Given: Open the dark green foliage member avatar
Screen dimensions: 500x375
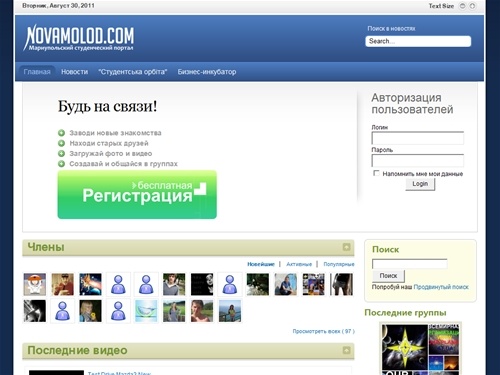Looking at the screenshot, I should point(258,284).
